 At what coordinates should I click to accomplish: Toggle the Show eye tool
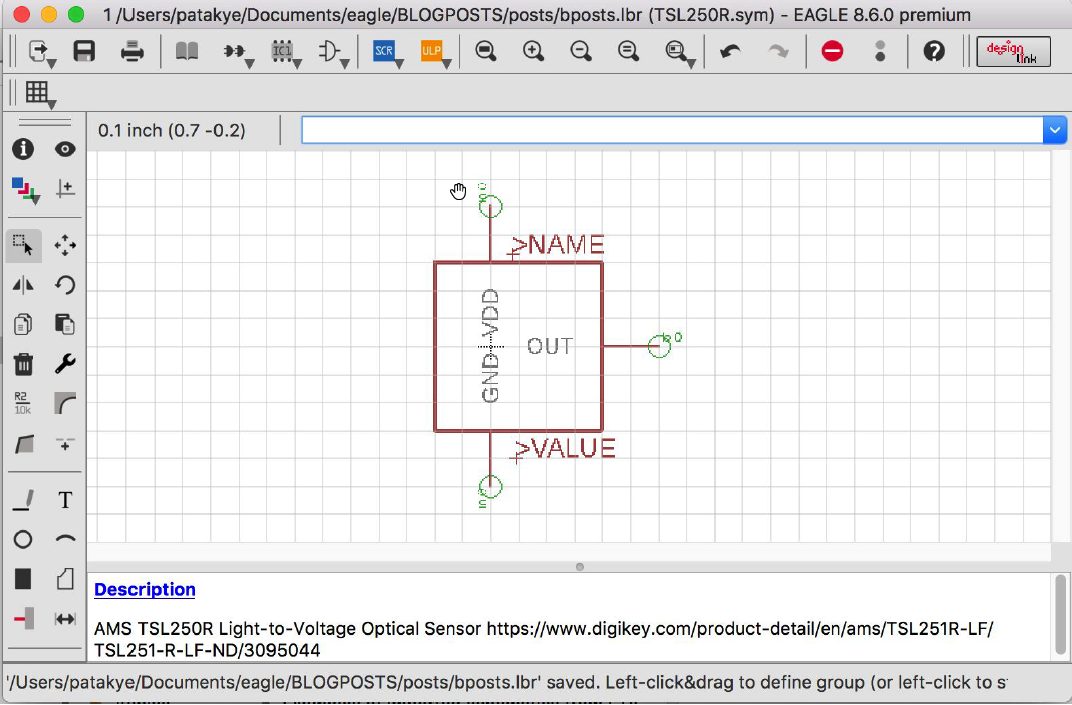point(64,149)
